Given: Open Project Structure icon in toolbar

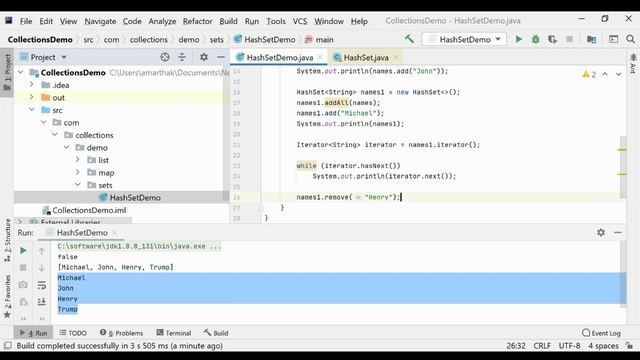Looking at the screenshot, I should point(591,39).
